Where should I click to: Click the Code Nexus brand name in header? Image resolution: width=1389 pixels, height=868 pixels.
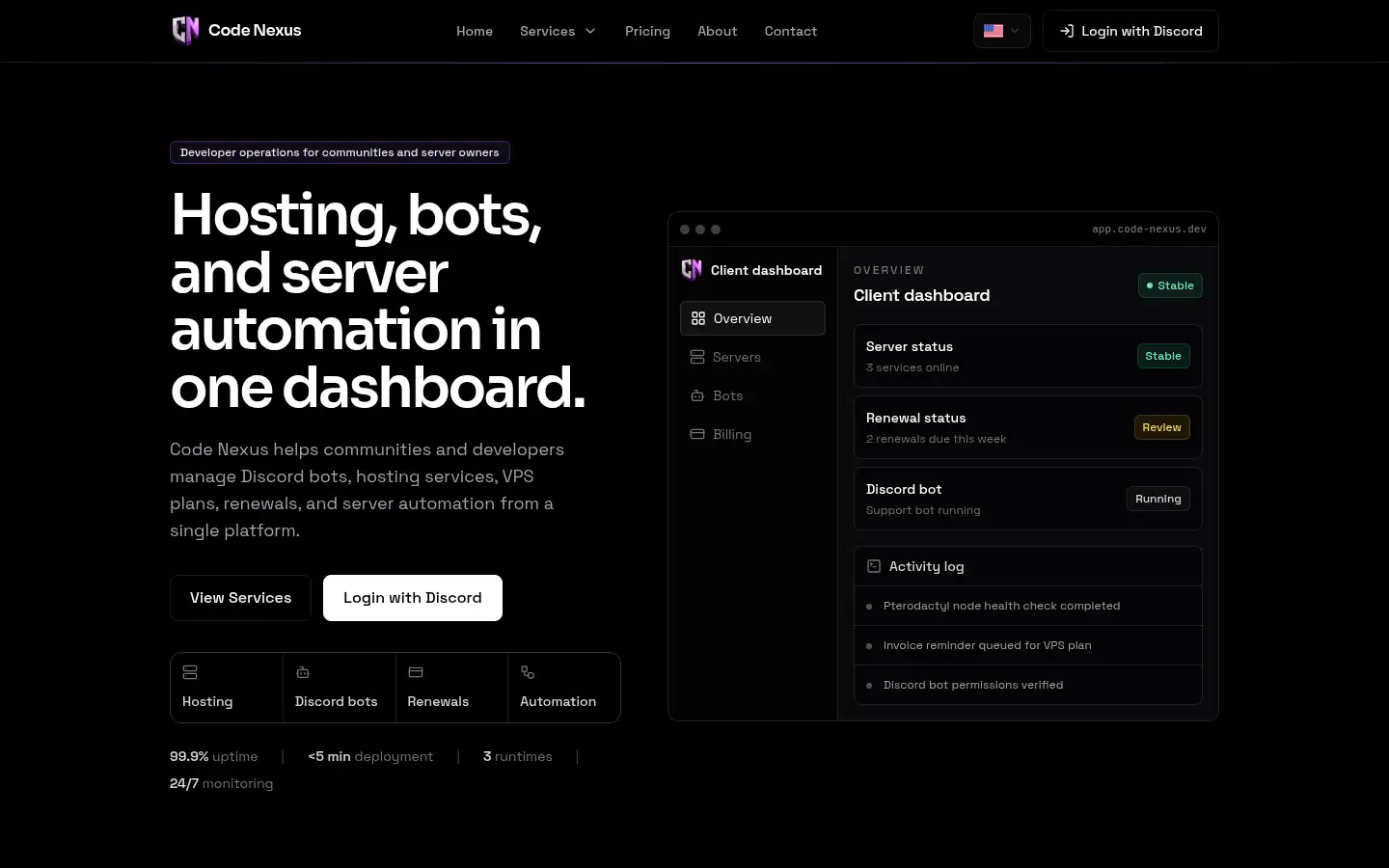click(x=255, y=31)
